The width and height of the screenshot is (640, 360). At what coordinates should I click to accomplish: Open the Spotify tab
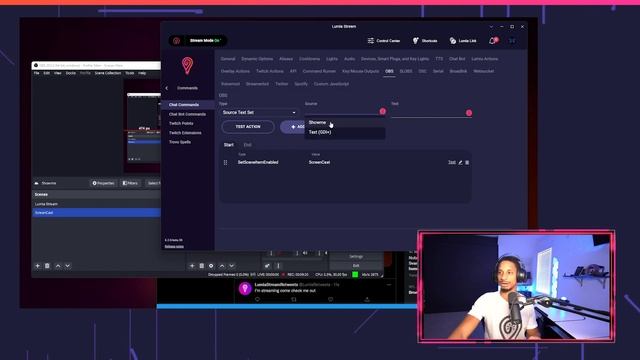coord(301,84)
